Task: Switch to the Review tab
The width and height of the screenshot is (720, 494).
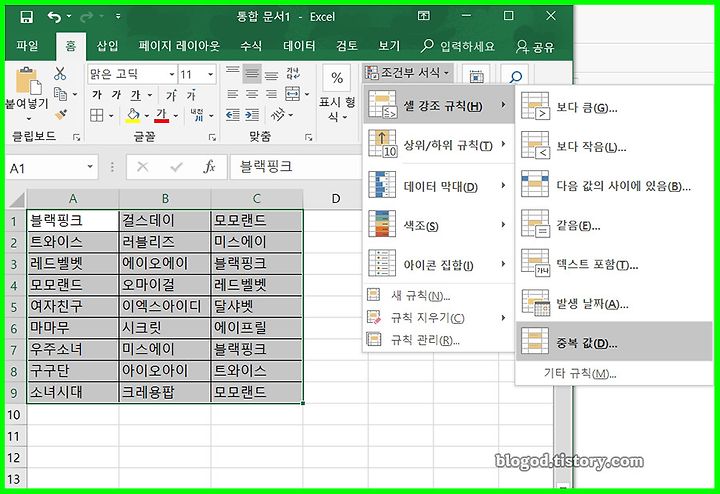Action: pyautogui.click(x=347, y=46)
